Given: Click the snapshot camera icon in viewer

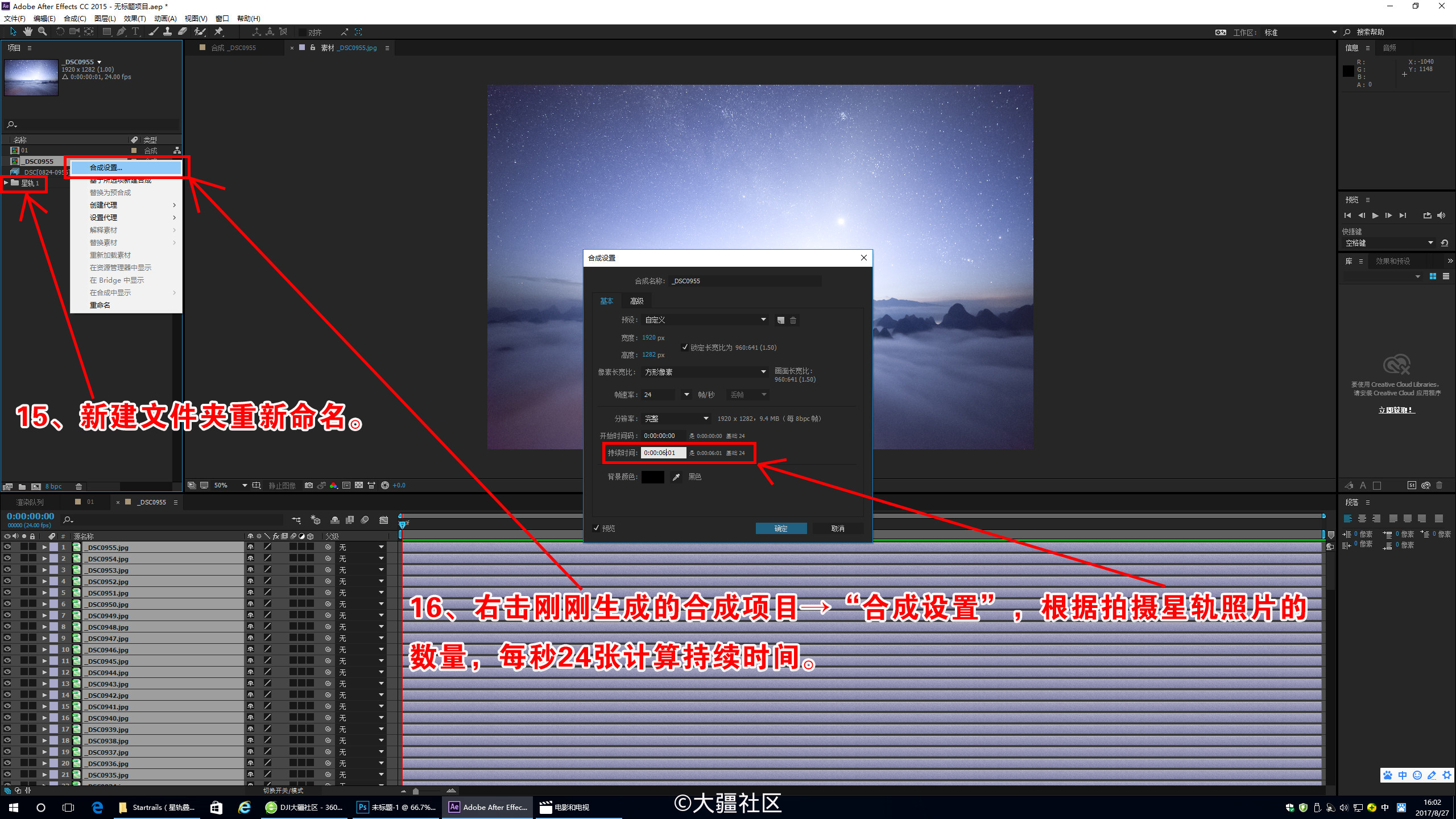Looking at the screenshot, I should pyautogui.click(x=308, y=485).
